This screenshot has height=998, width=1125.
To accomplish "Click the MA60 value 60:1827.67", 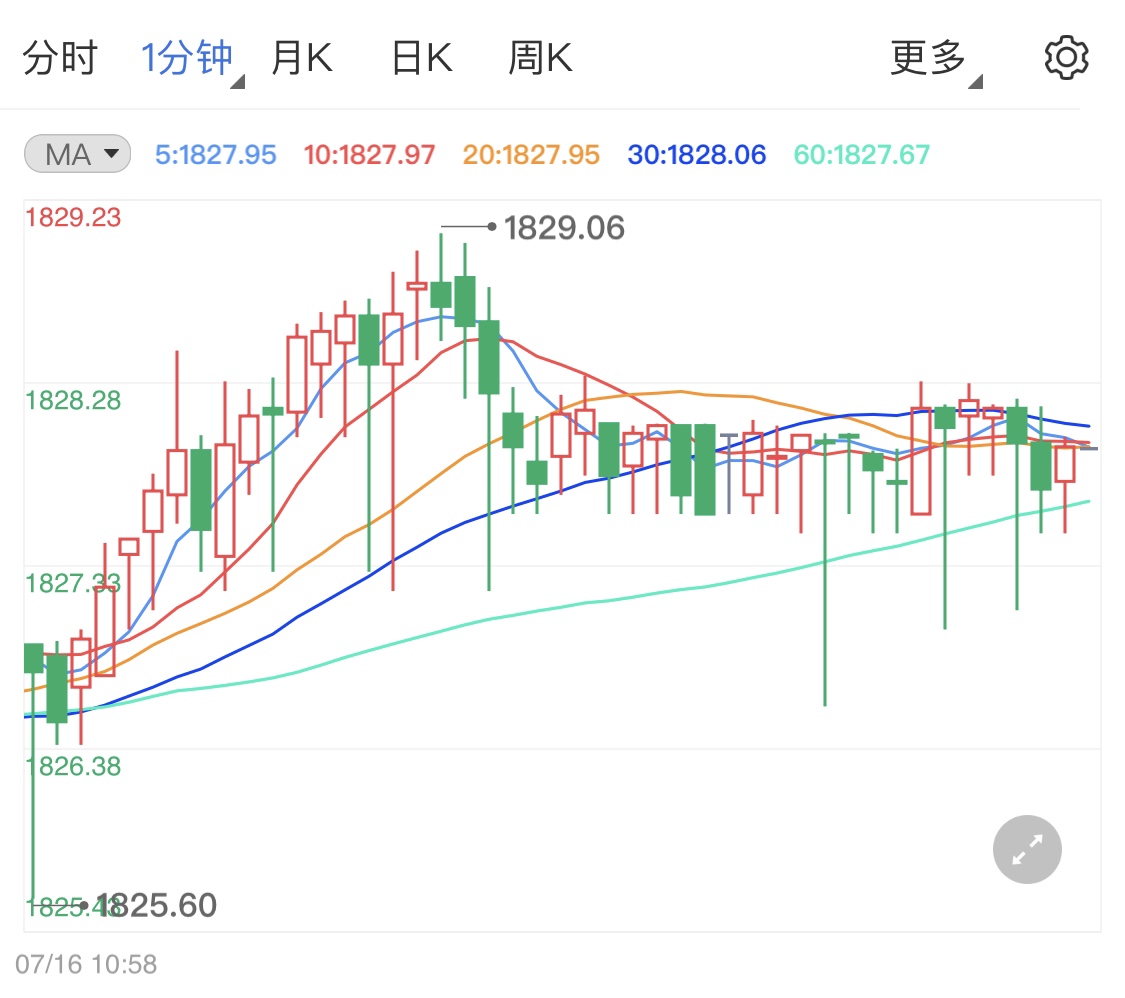I will pyautogui.click(x=861, y=155).
